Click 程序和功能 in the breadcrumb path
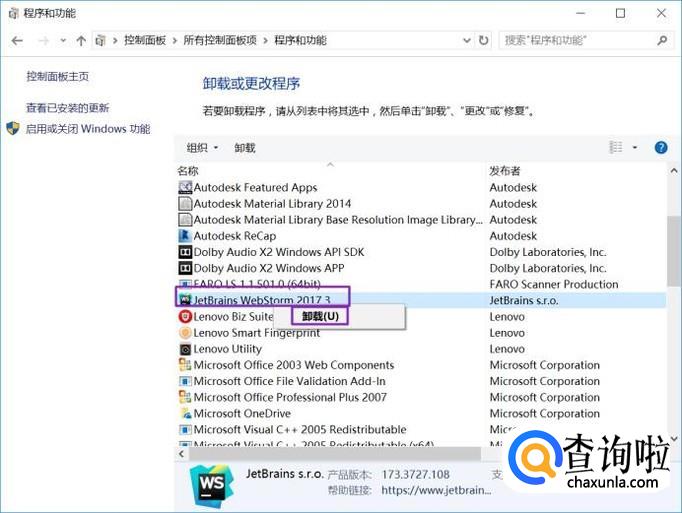Image resolution: width=682 pixels, height=513 pixels. point(300,40)
